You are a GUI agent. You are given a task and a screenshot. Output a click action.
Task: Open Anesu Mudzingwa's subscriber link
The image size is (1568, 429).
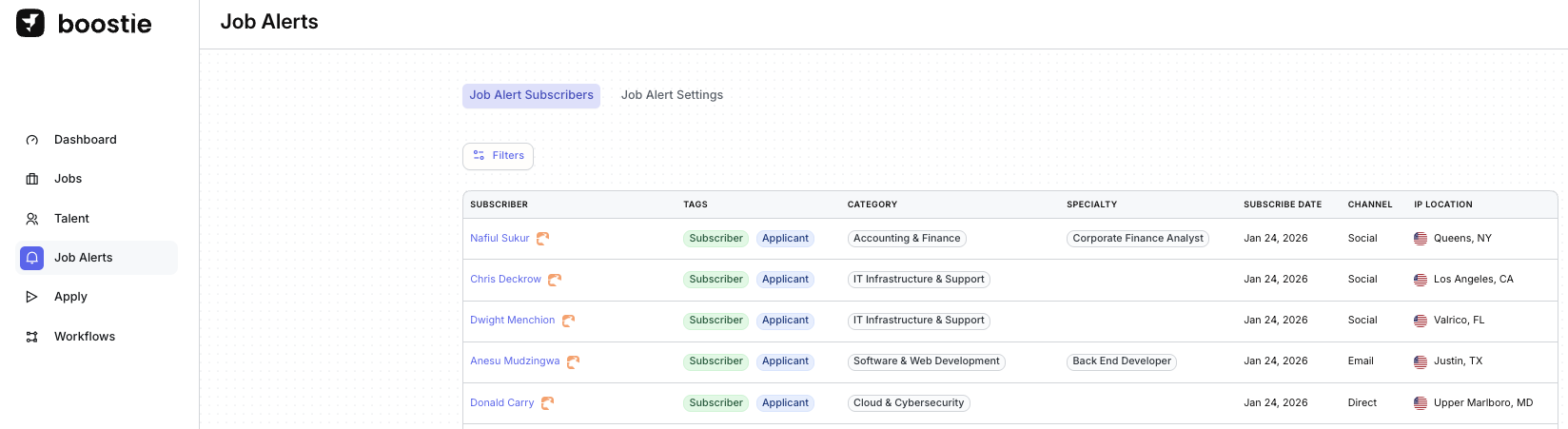515,361
